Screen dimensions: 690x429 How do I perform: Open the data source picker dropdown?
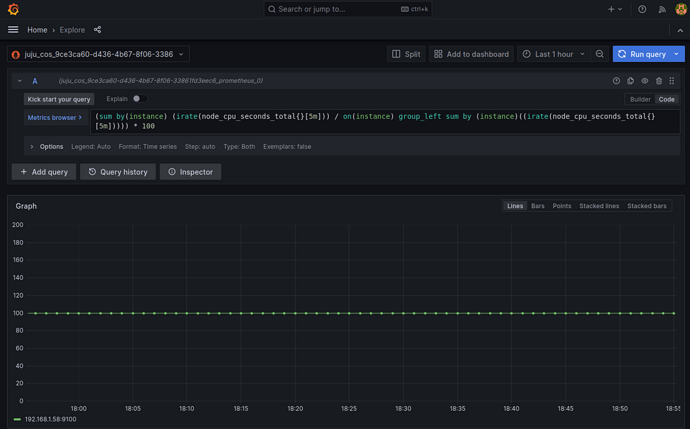(x=99, y=54)
